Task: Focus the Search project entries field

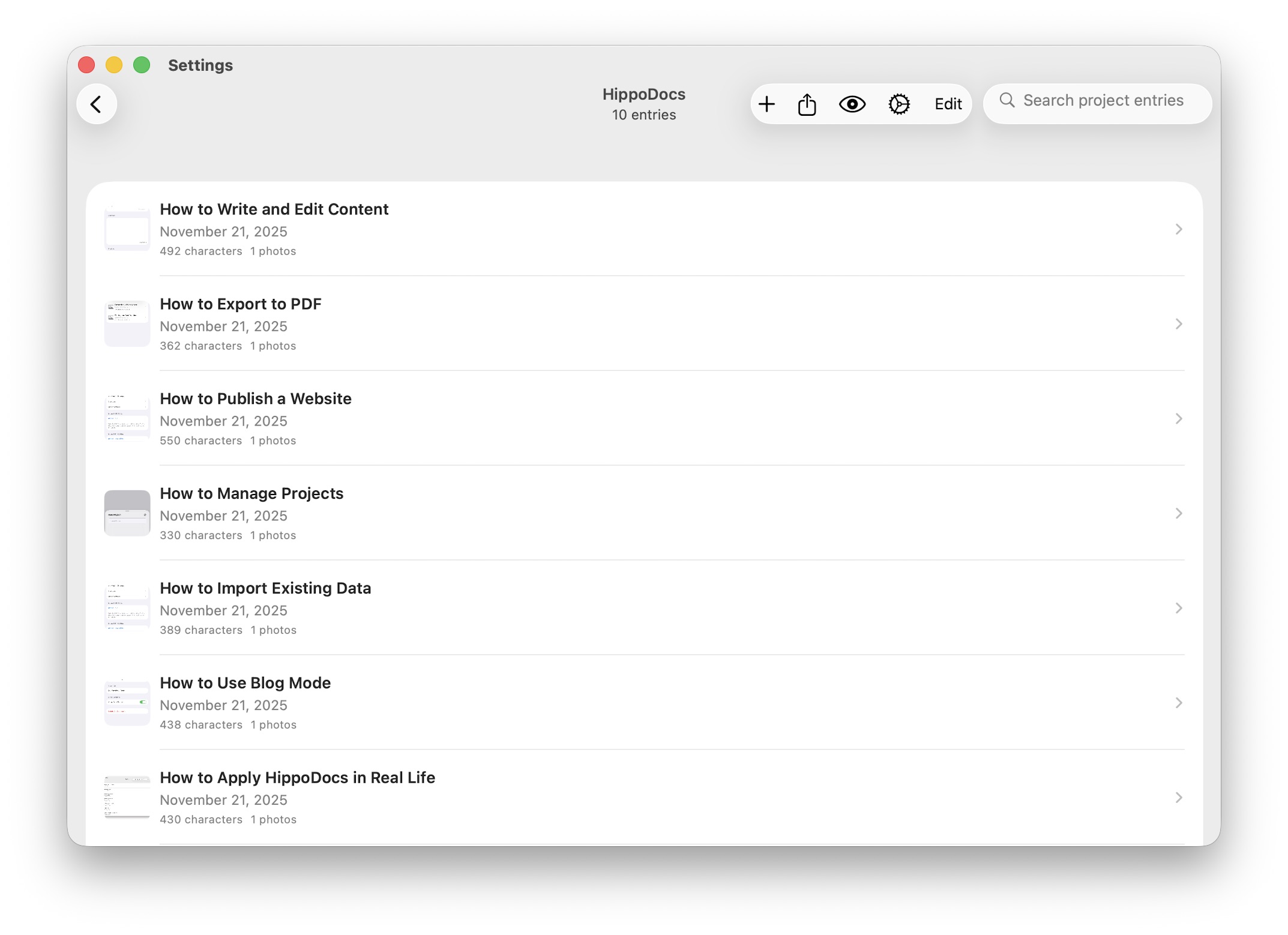Action: 1103,101
